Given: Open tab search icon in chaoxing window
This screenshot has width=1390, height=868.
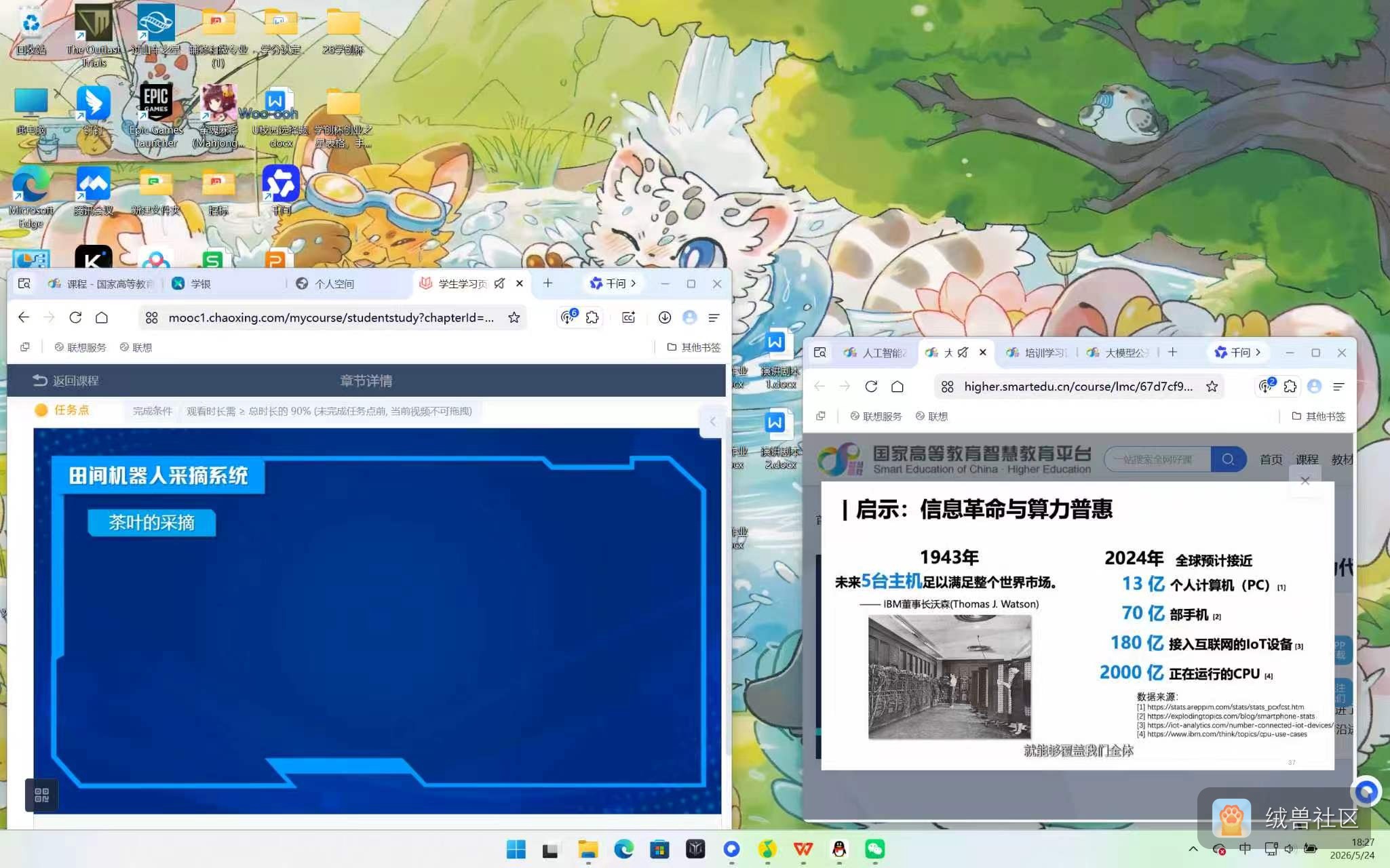Looking at the screenshot, I should pyautogui.click(x=24, y=283).
